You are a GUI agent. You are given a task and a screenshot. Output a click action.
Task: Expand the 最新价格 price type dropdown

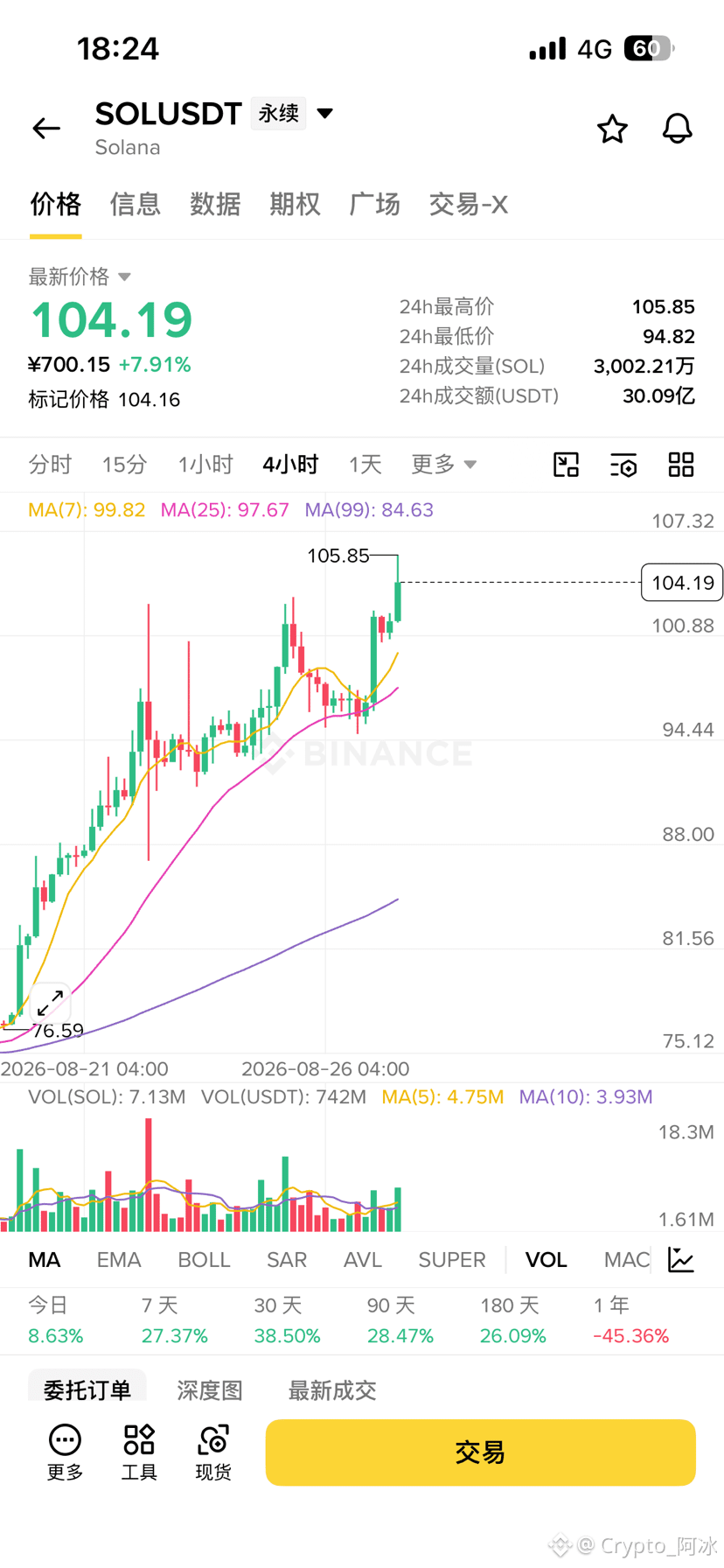(124, 276)
